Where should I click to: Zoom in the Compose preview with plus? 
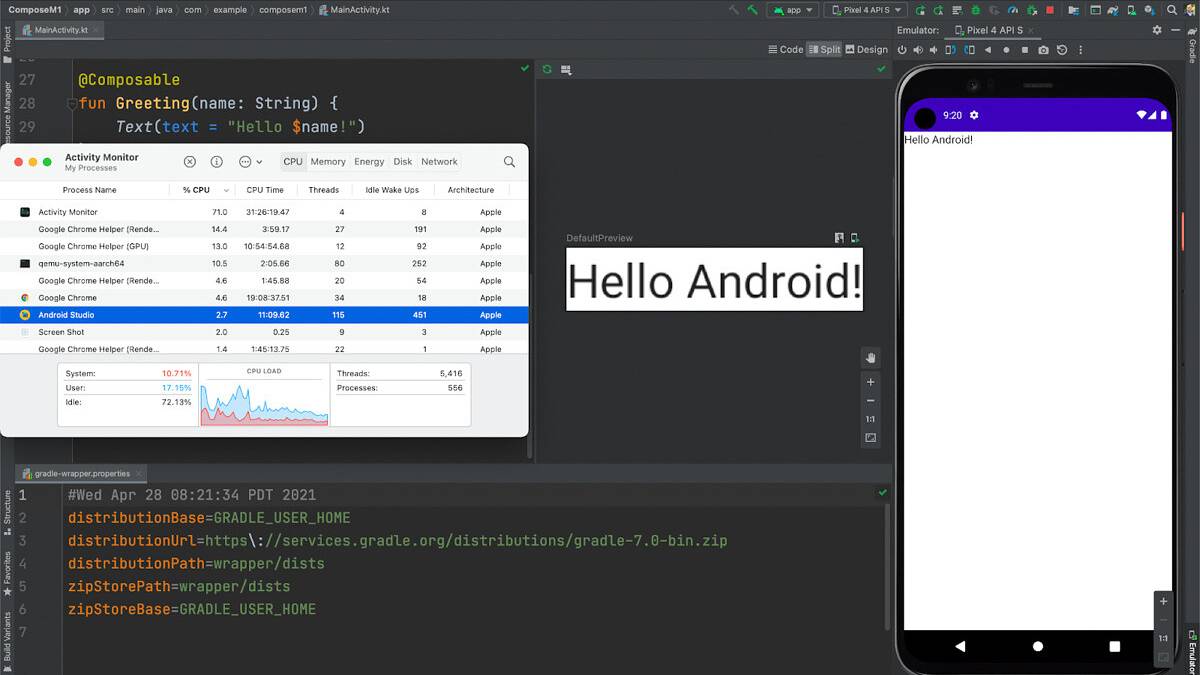(x=870, y=382)
